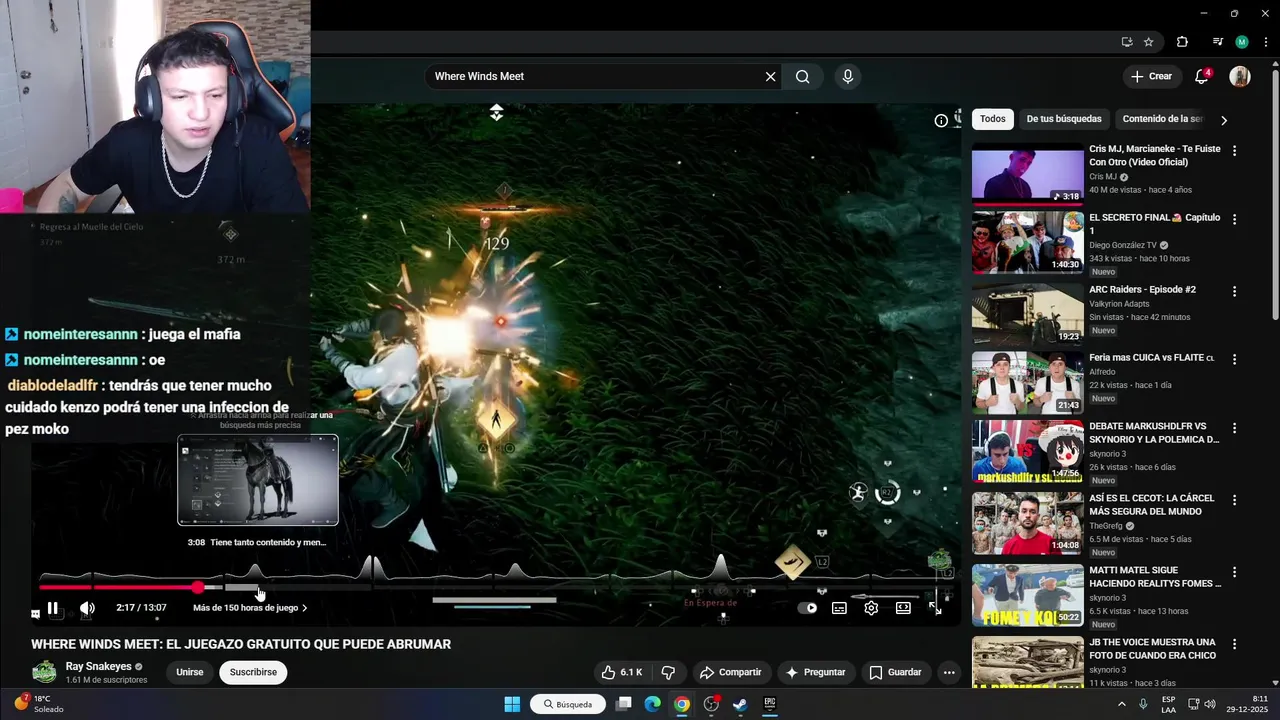Bookmark the page with the star icon
This screenshot has height=720, width=1280.
coord(1149,42)
